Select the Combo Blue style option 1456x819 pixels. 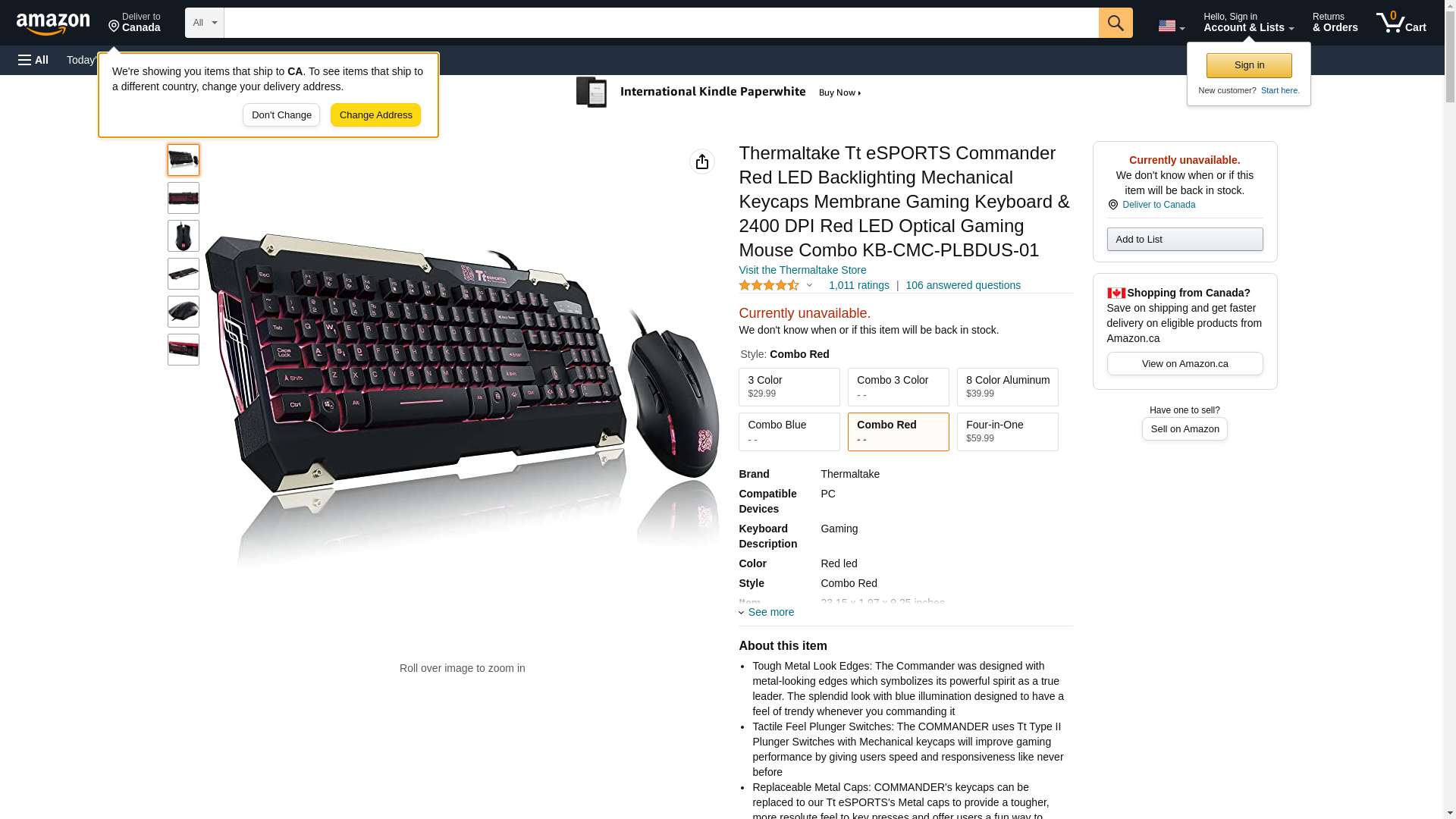(789, 431)
